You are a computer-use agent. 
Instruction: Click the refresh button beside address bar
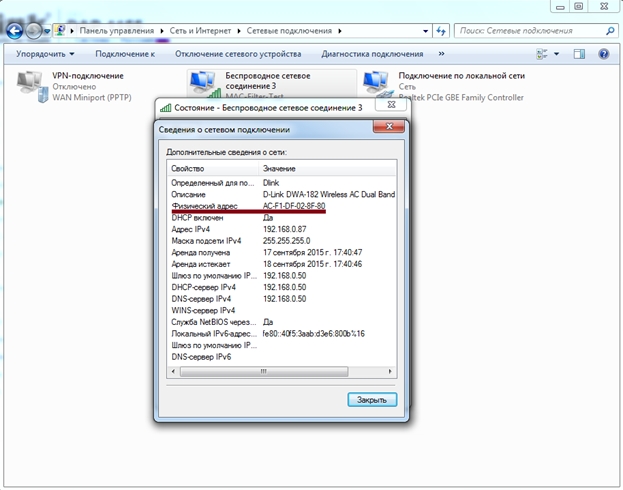click(439, 32)
